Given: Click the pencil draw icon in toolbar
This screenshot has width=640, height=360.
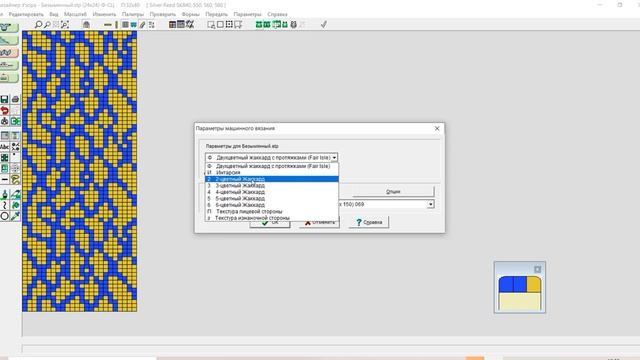Looking at the screenshot, I should [x=142, y=24].
